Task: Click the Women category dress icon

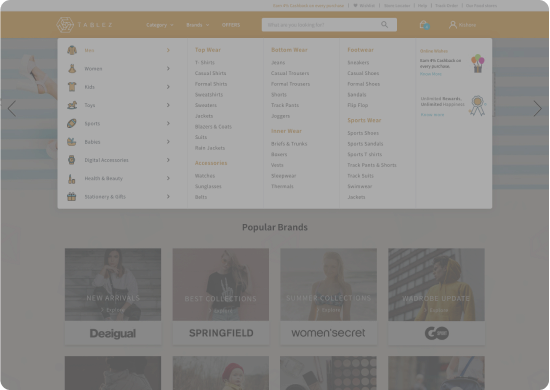Action: 72,68
